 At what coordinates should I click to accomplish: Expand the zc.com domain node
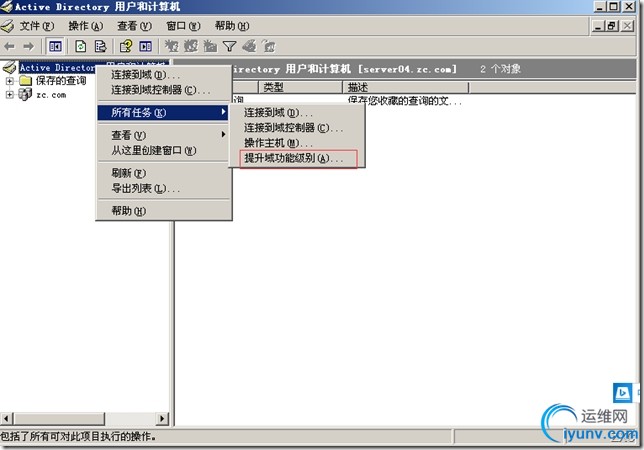tap(9, 95)
